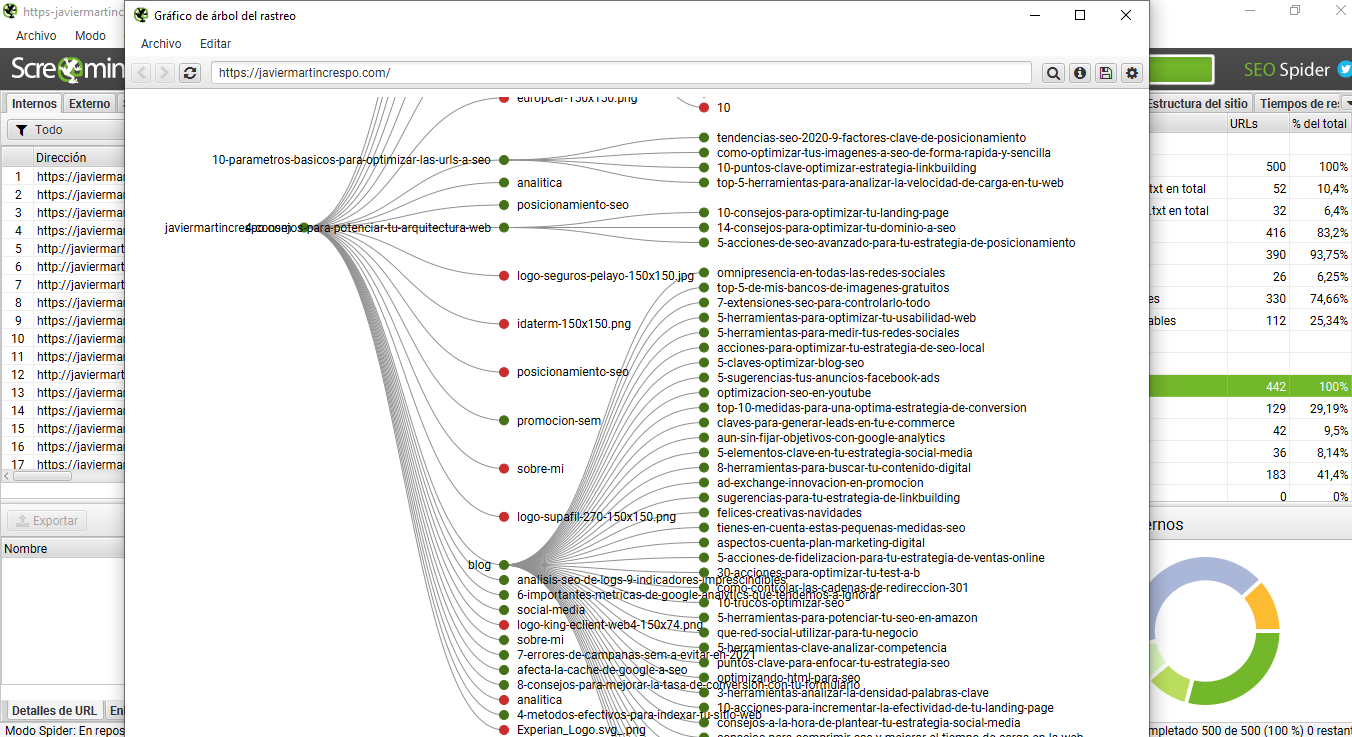Click the 10-consejos-para-optimizar-tu-landing-page node

pos(704,213)
